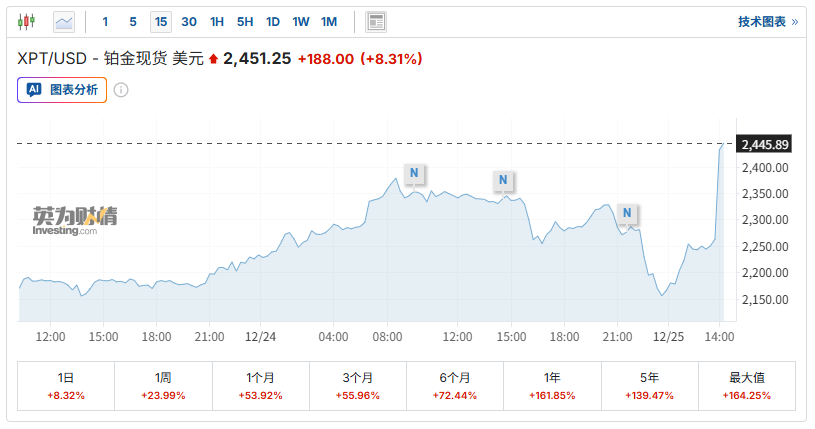
Task: Click the info icon beside 图表分析
Action: tap(121, 90)
